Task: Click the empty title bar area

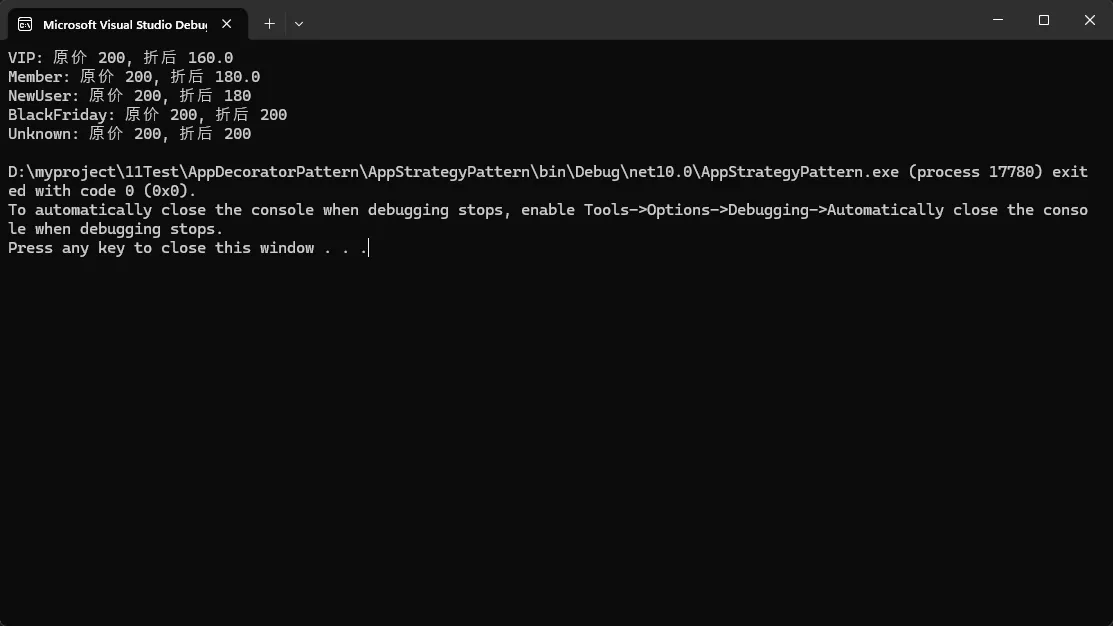Action: pyautogui.click(x=640, y=21)
